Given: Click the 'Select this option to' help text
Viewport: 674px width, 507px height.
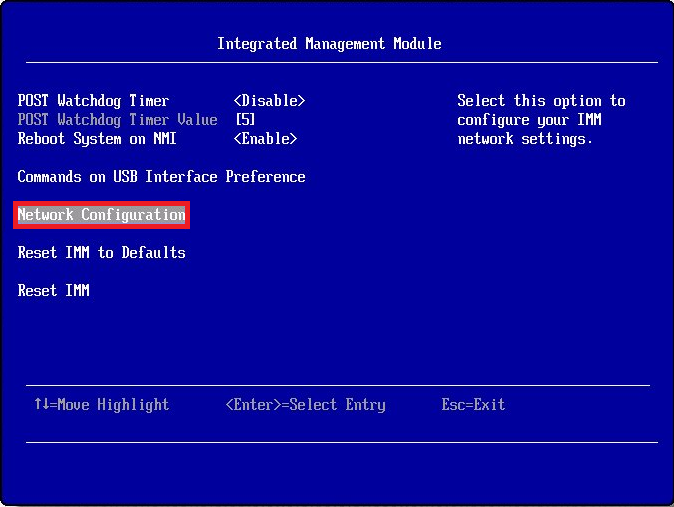Looking at the screenshot, I should click(541, 101).
